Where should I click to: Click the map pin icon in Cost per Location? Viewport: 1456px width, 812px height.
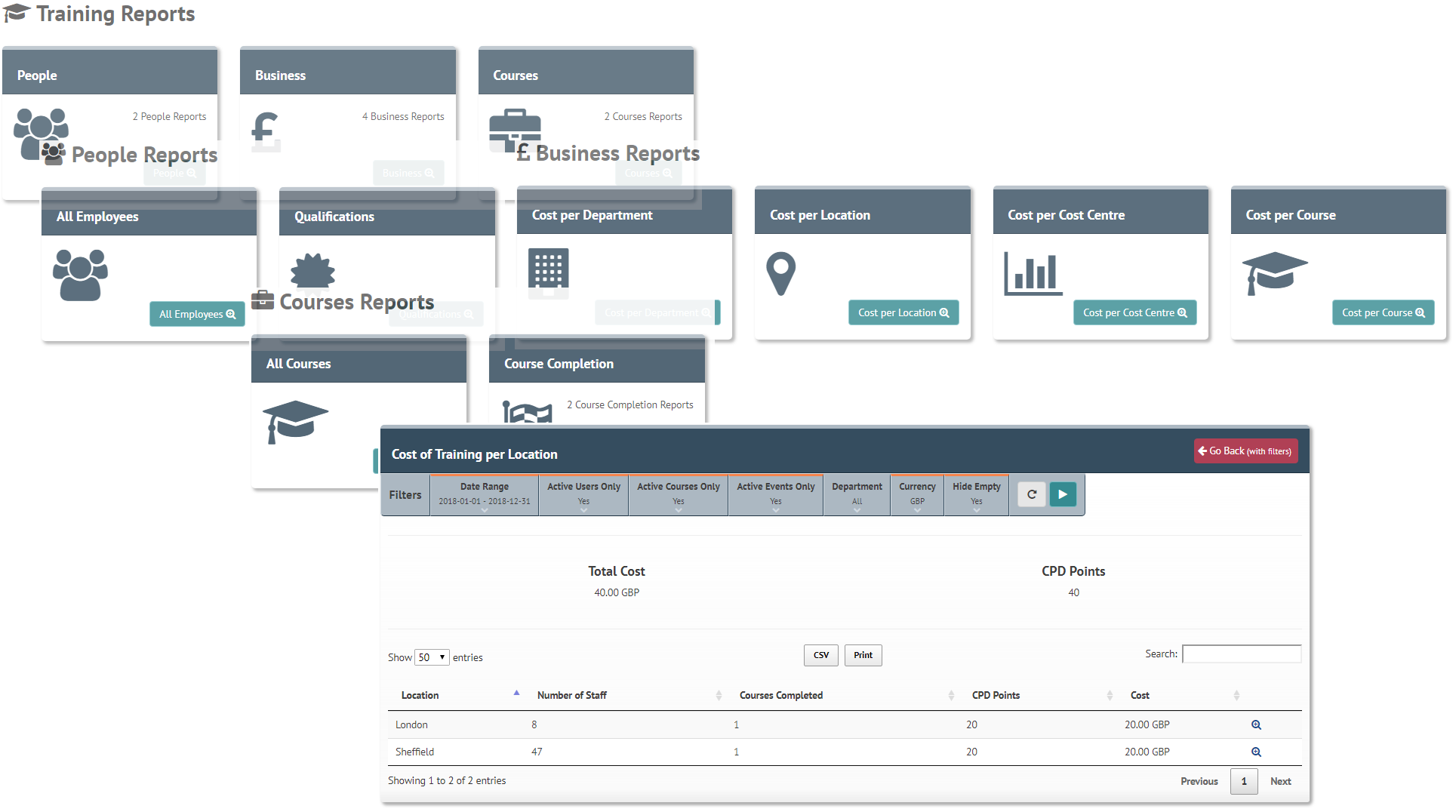pos(781,273)
